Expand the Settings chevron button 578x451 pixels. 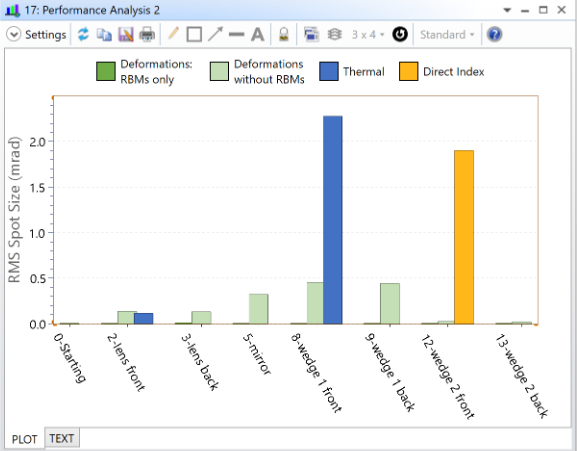click(x=14, y=35)
